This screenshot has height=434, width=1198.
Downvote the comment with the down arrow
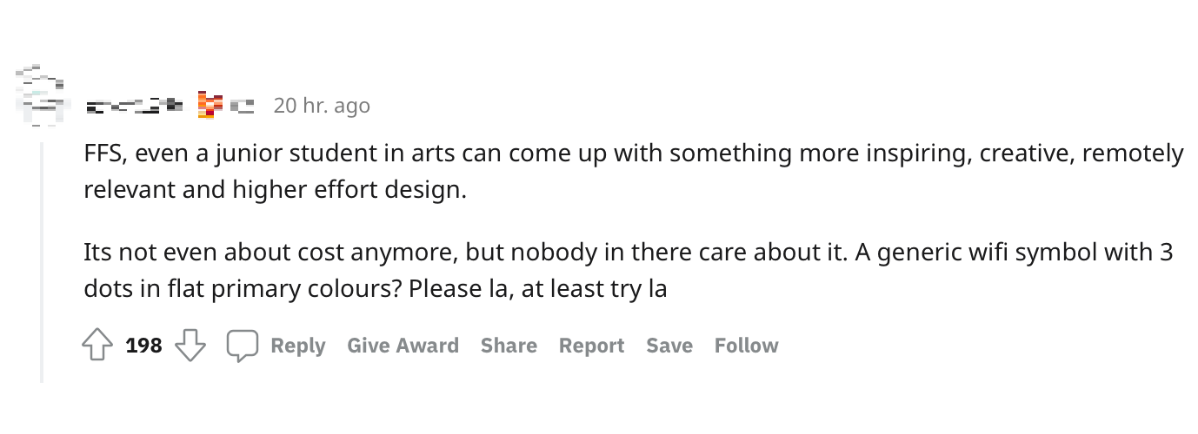click(x=190, y=345)
